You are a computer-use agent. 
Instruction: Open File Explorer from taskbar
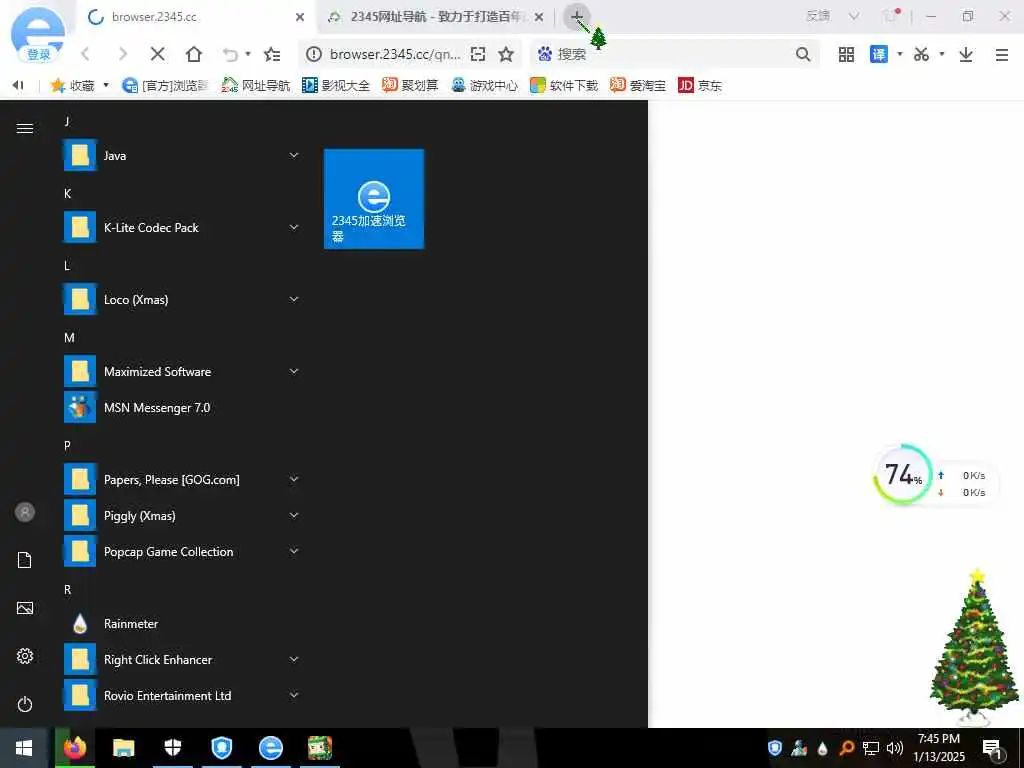(123, 748)
